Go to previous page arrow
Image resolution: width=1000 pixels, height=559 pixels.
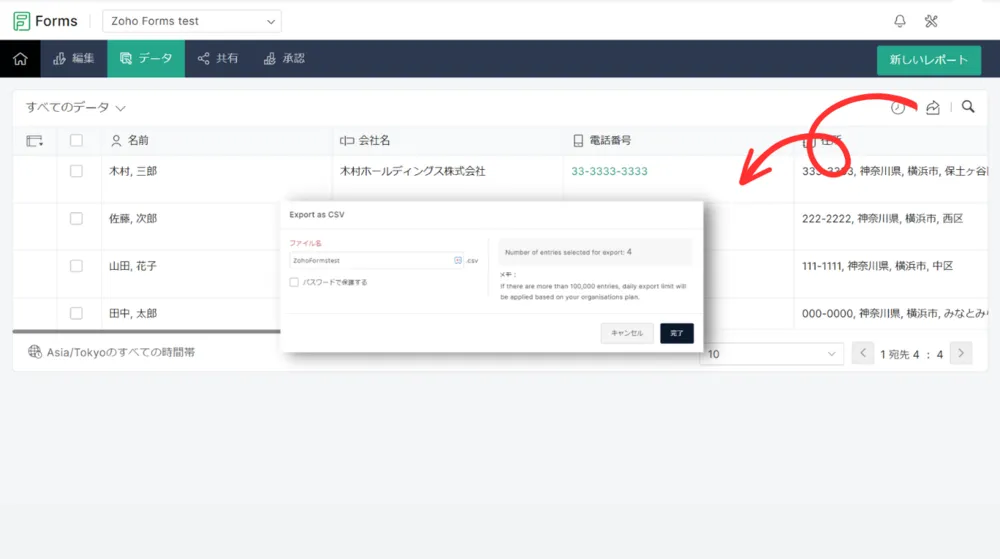click(863, 352)
